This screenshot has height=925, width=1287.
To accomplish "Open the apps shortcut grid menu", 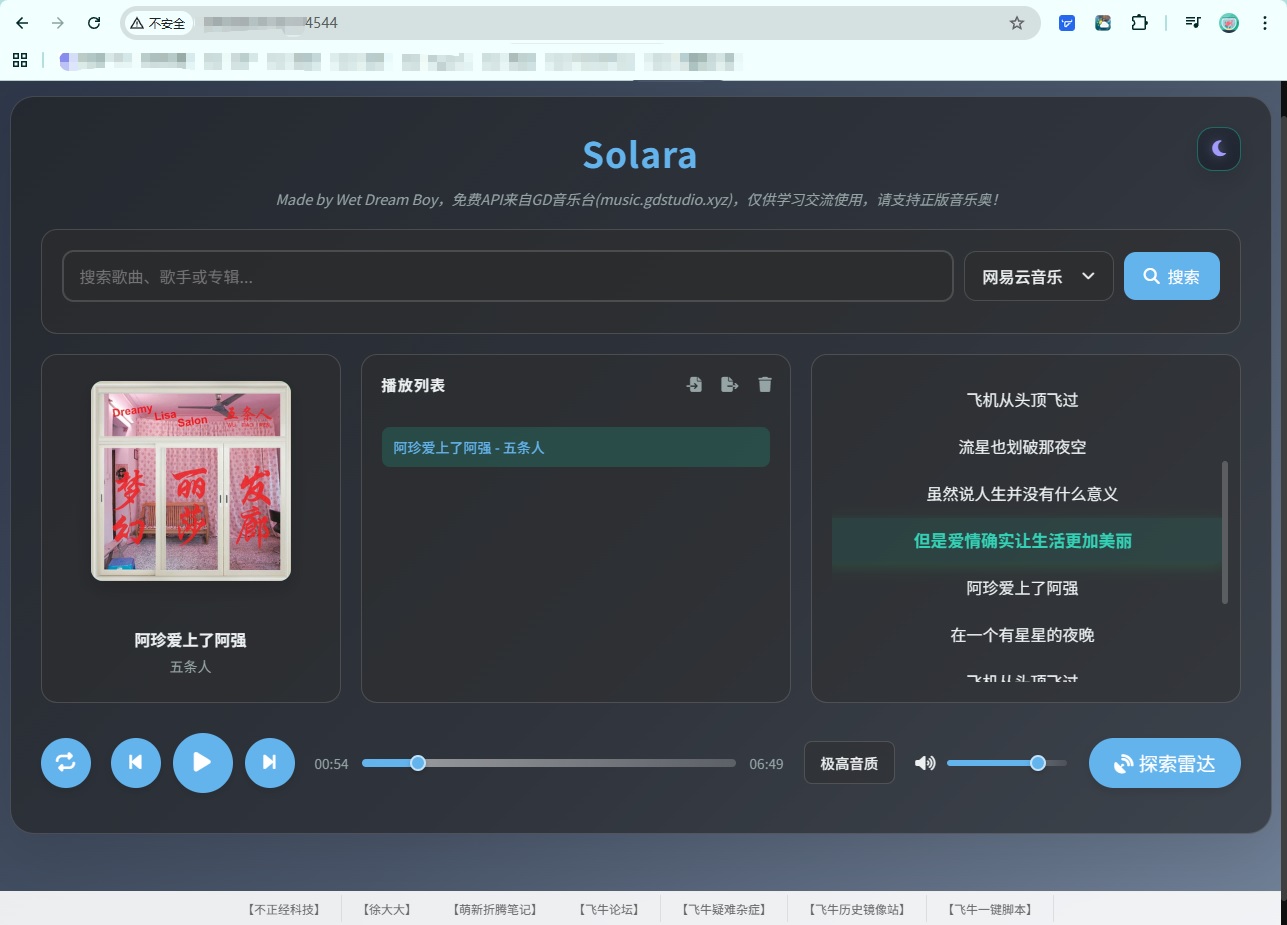I will point(20,60).
